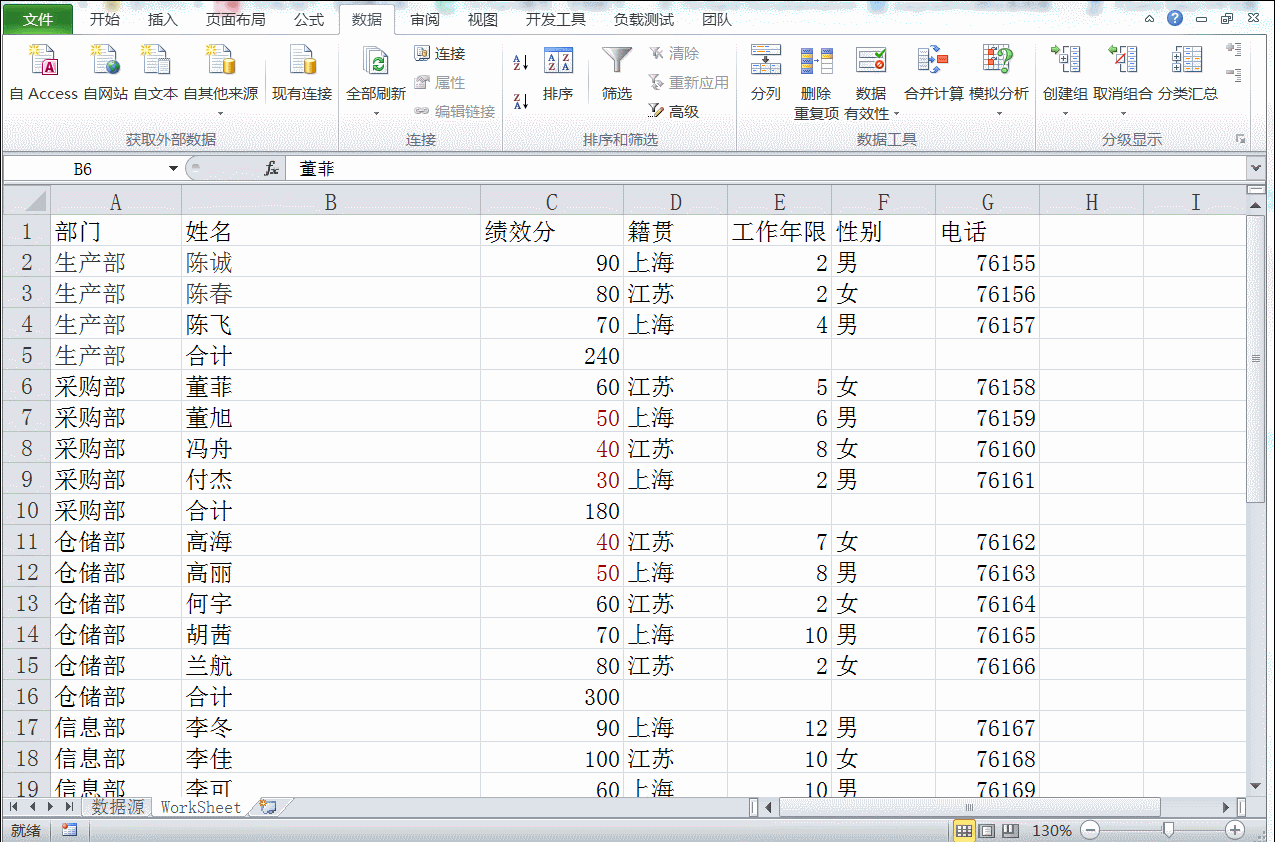Click cell containing 李冬
Image resolution: width=1275 pixels, height=842 pixels.
tap(330, 727)
